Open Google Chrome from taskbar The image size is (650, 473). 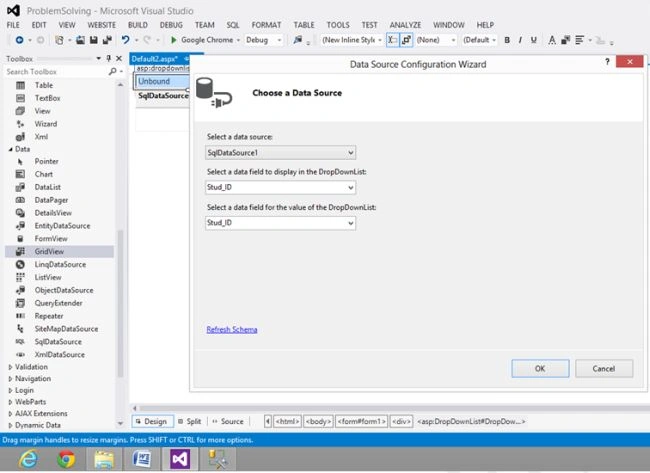66,459
